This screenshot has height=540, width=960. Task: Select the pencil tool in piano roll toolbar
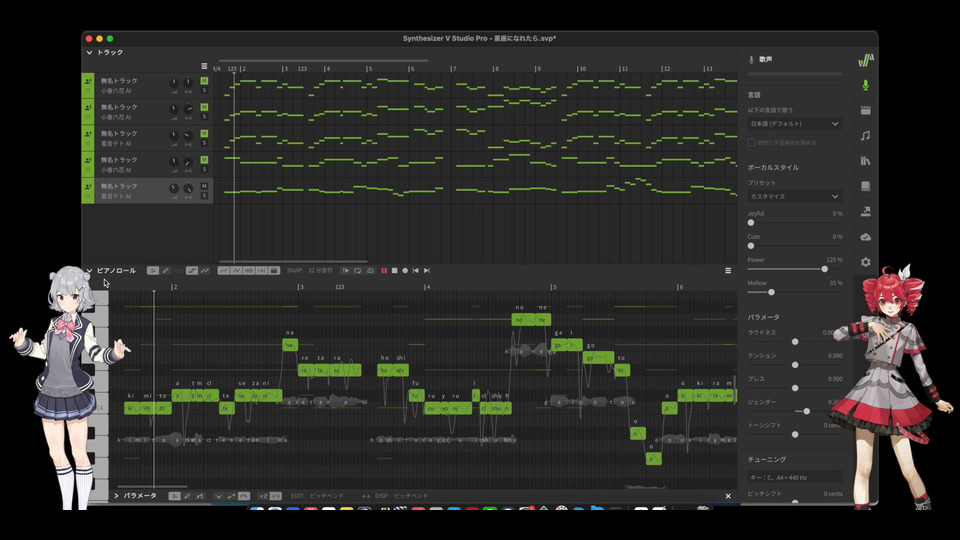[x=165, y=271]
